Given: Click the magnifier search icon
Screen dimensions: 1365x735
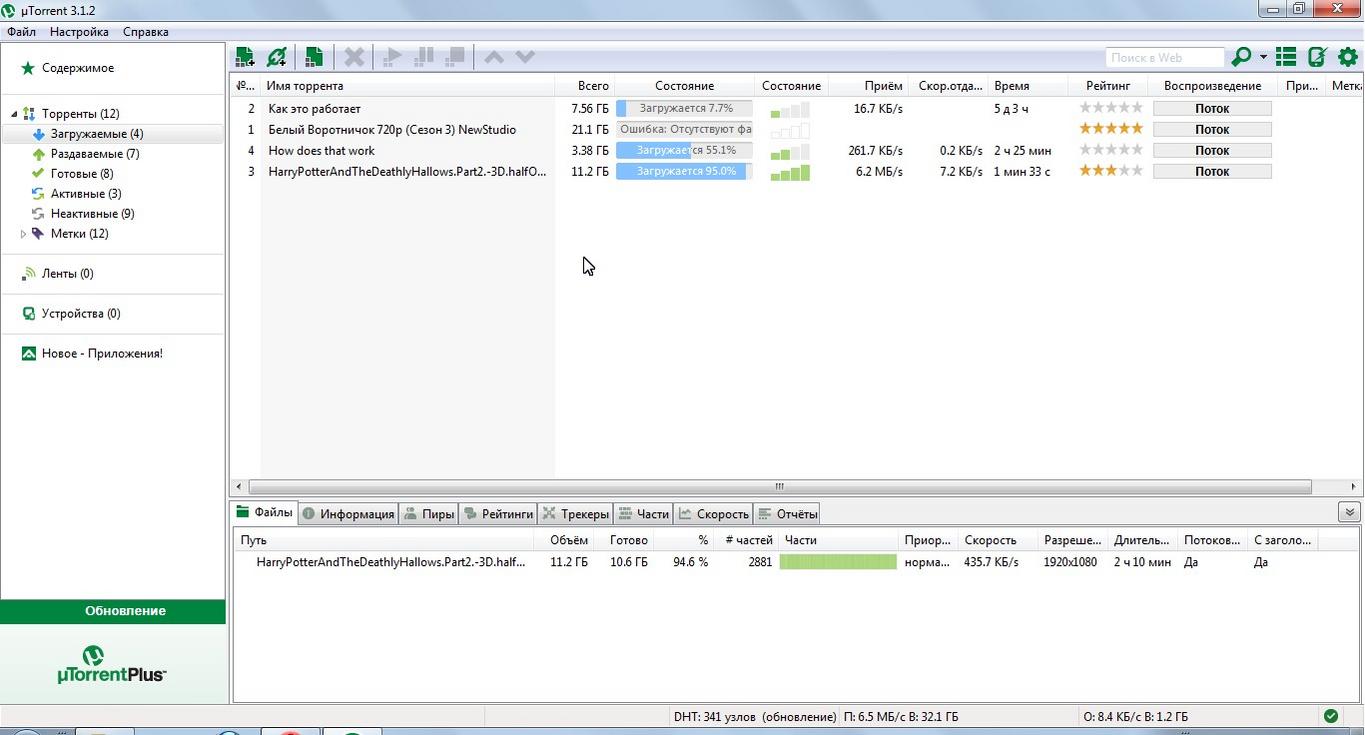Looking at the screenshot, I should click(x=1241, y=57).
